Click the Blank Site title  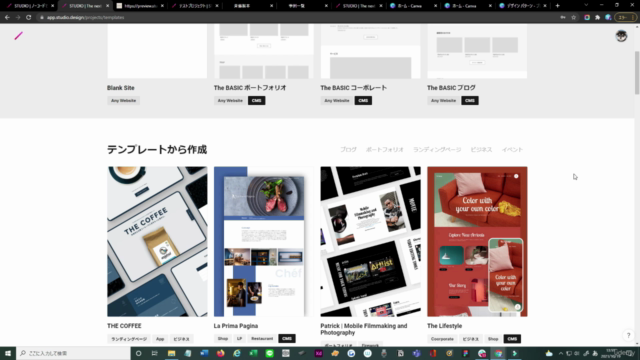point(120,88)
